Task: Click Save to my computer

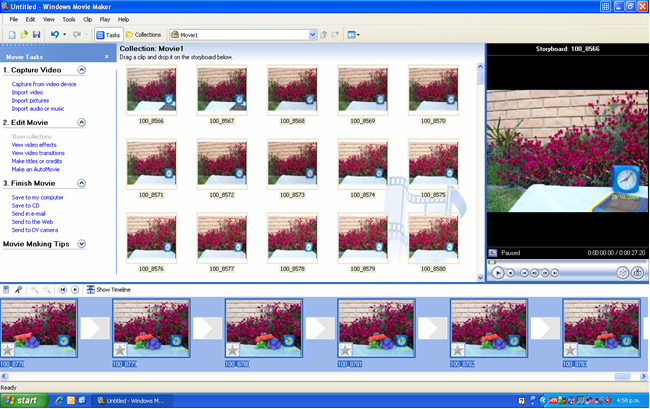Action: [x=38, y=197]
